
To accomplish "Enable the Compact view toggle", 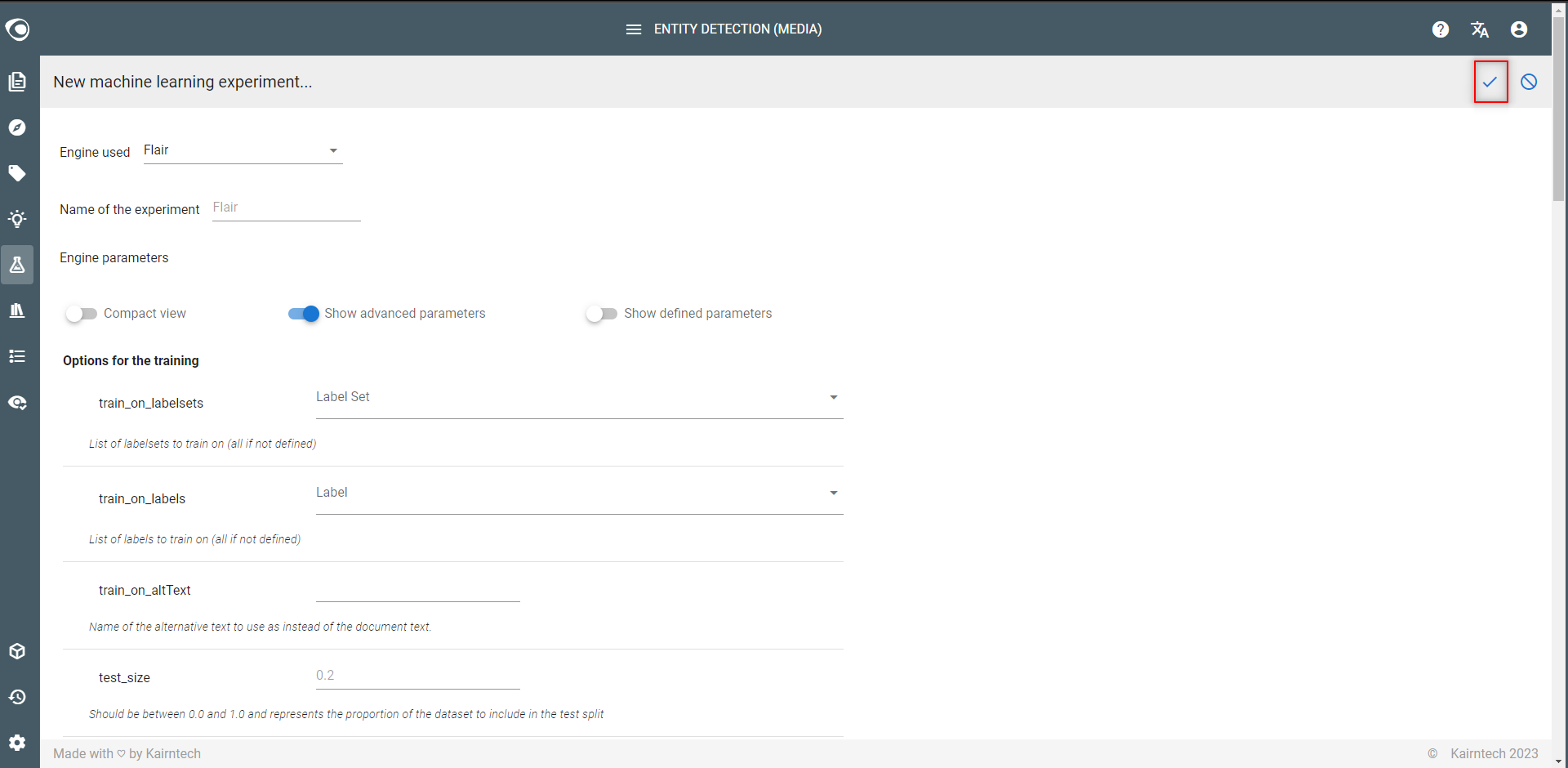I will point(82,314).
